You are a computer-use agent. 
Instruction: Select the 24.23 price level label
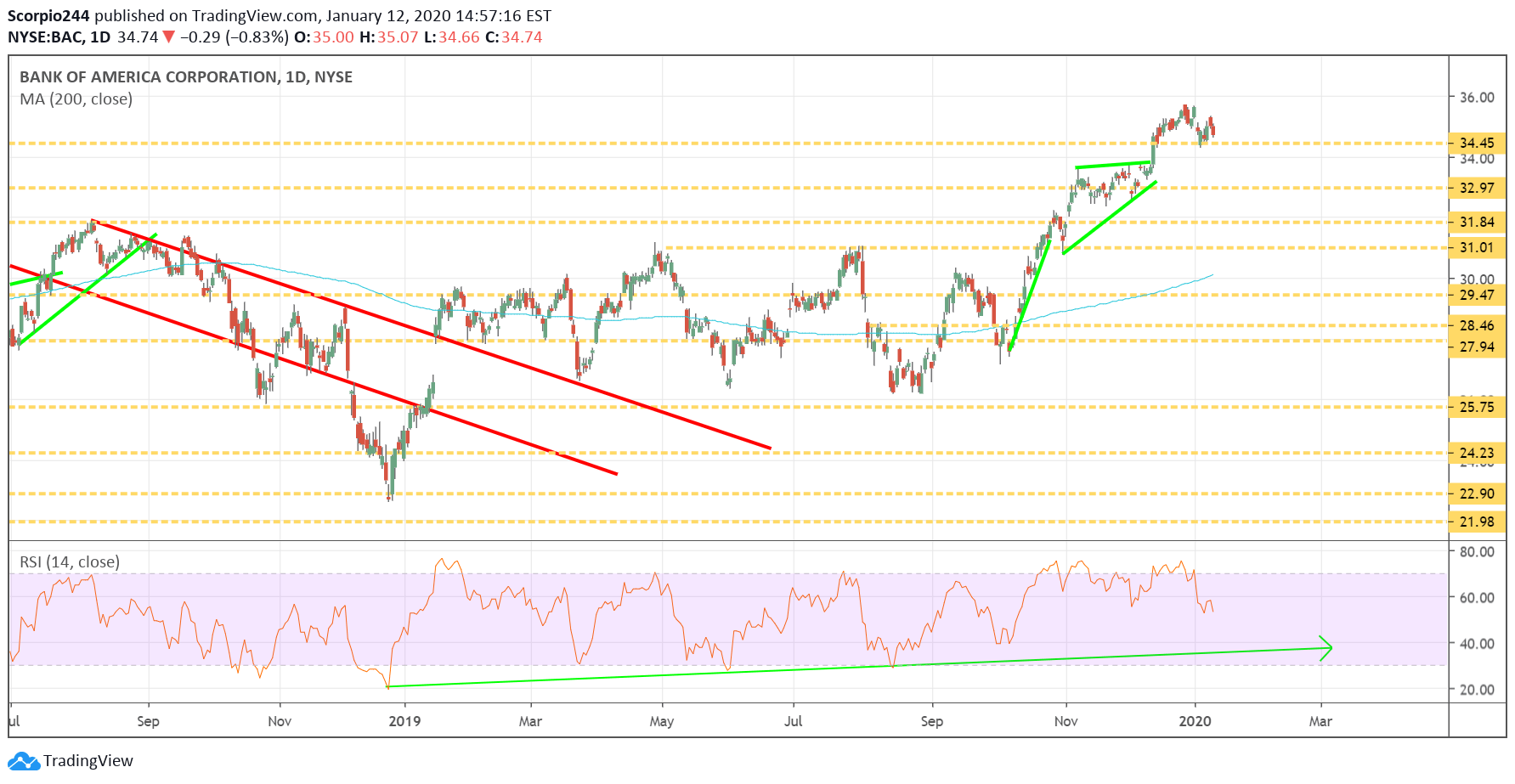1477,453
